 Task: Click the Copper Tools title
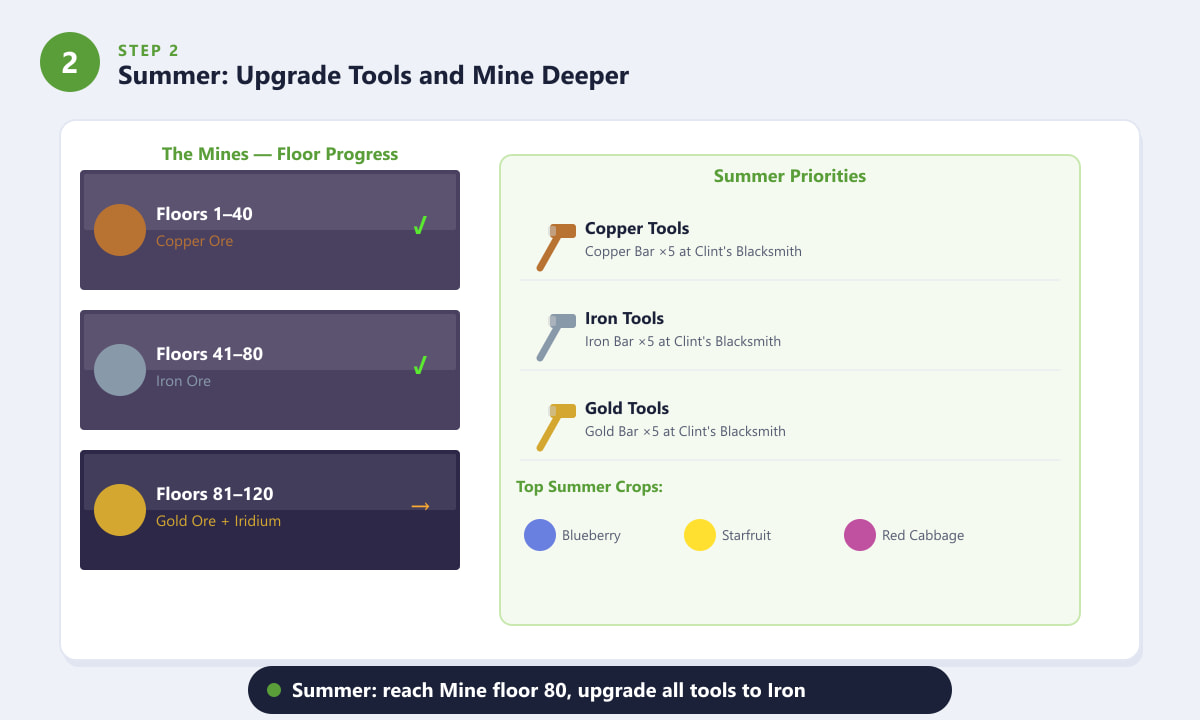(637, 229)
